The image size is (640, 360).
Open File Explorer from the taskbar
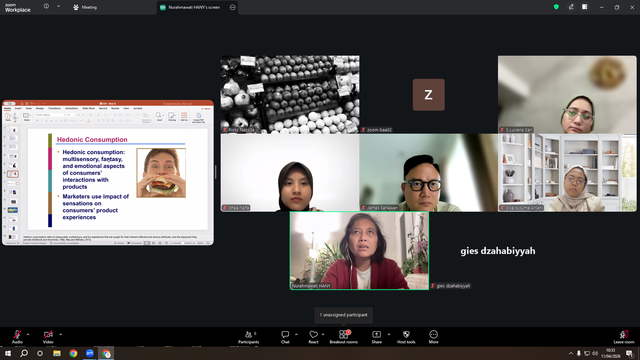point(57,353)
